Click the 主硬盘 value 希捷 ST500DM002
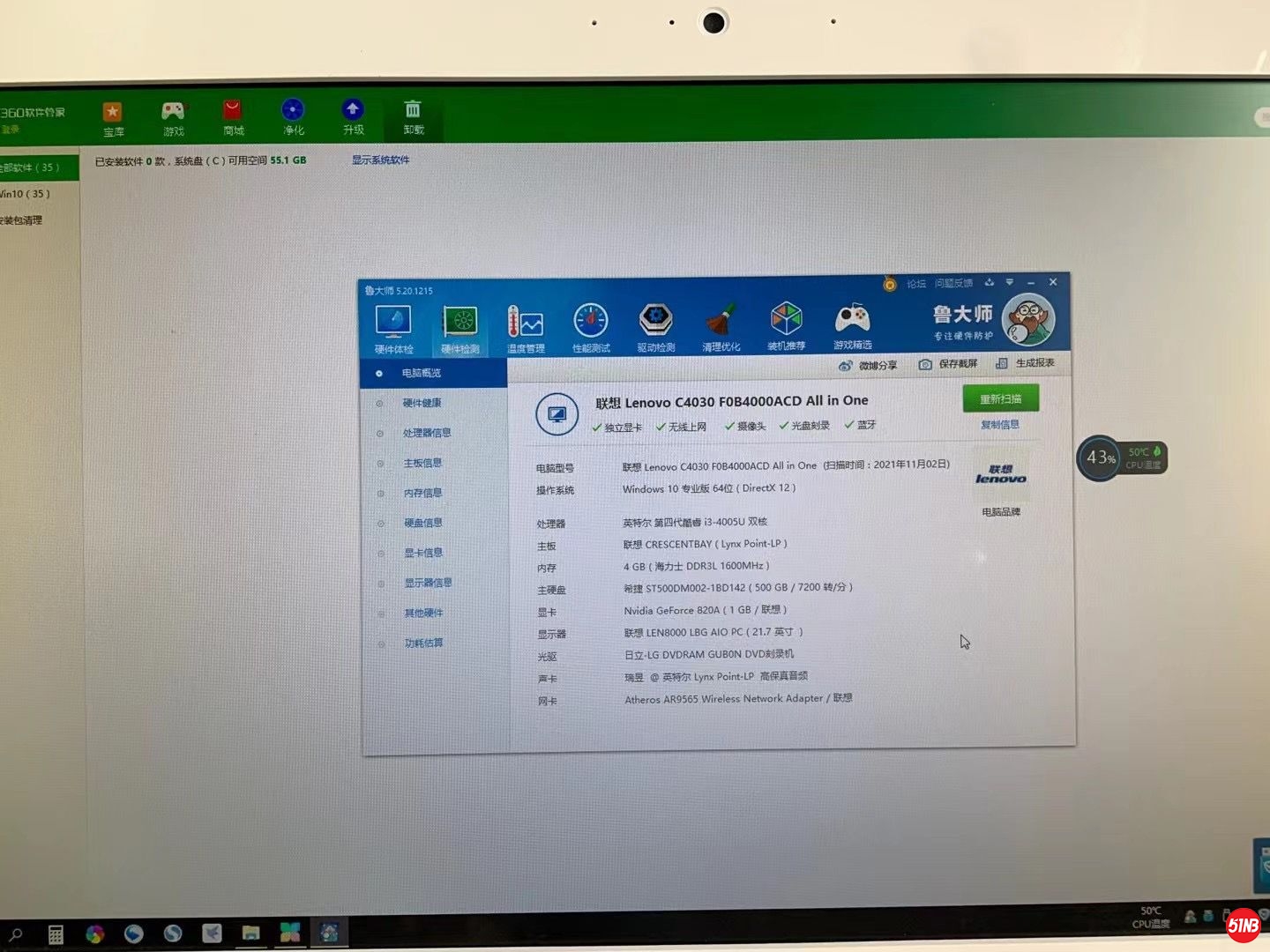 click(x=738, y=587)
